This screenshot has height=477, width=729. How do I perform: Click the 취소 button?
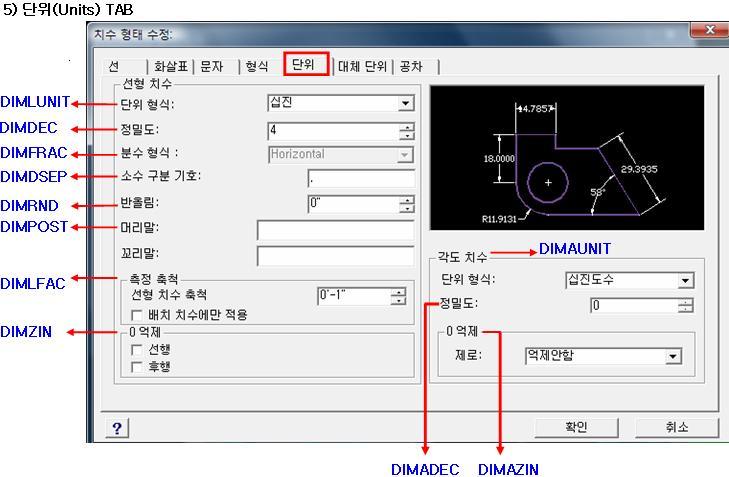[x=676, y=427]
